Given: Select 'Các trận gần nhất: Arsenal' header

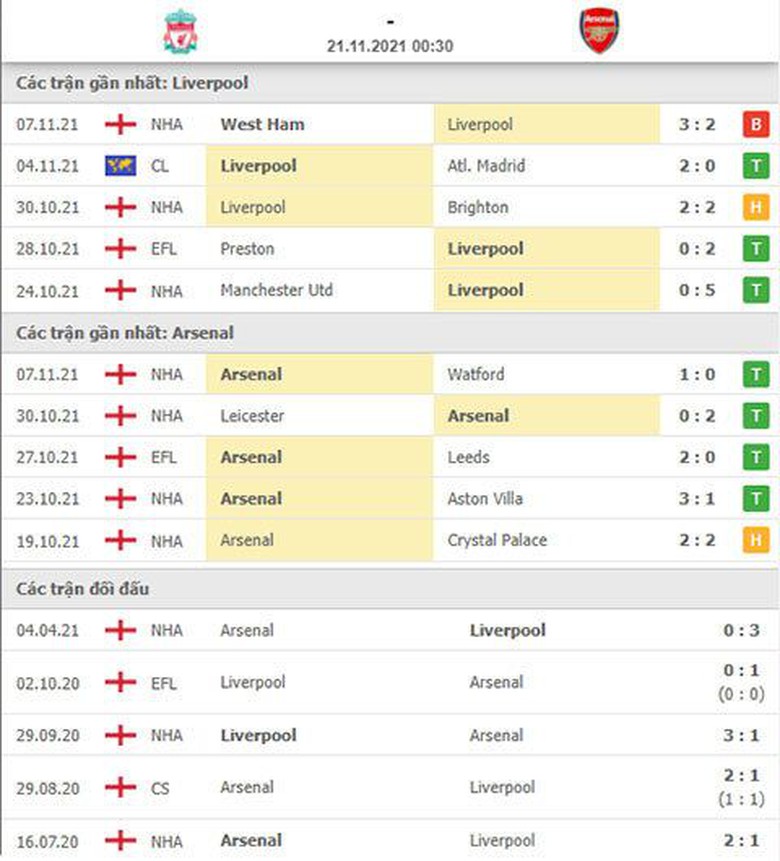Looking at the screenshot, I should pos(125,333).
